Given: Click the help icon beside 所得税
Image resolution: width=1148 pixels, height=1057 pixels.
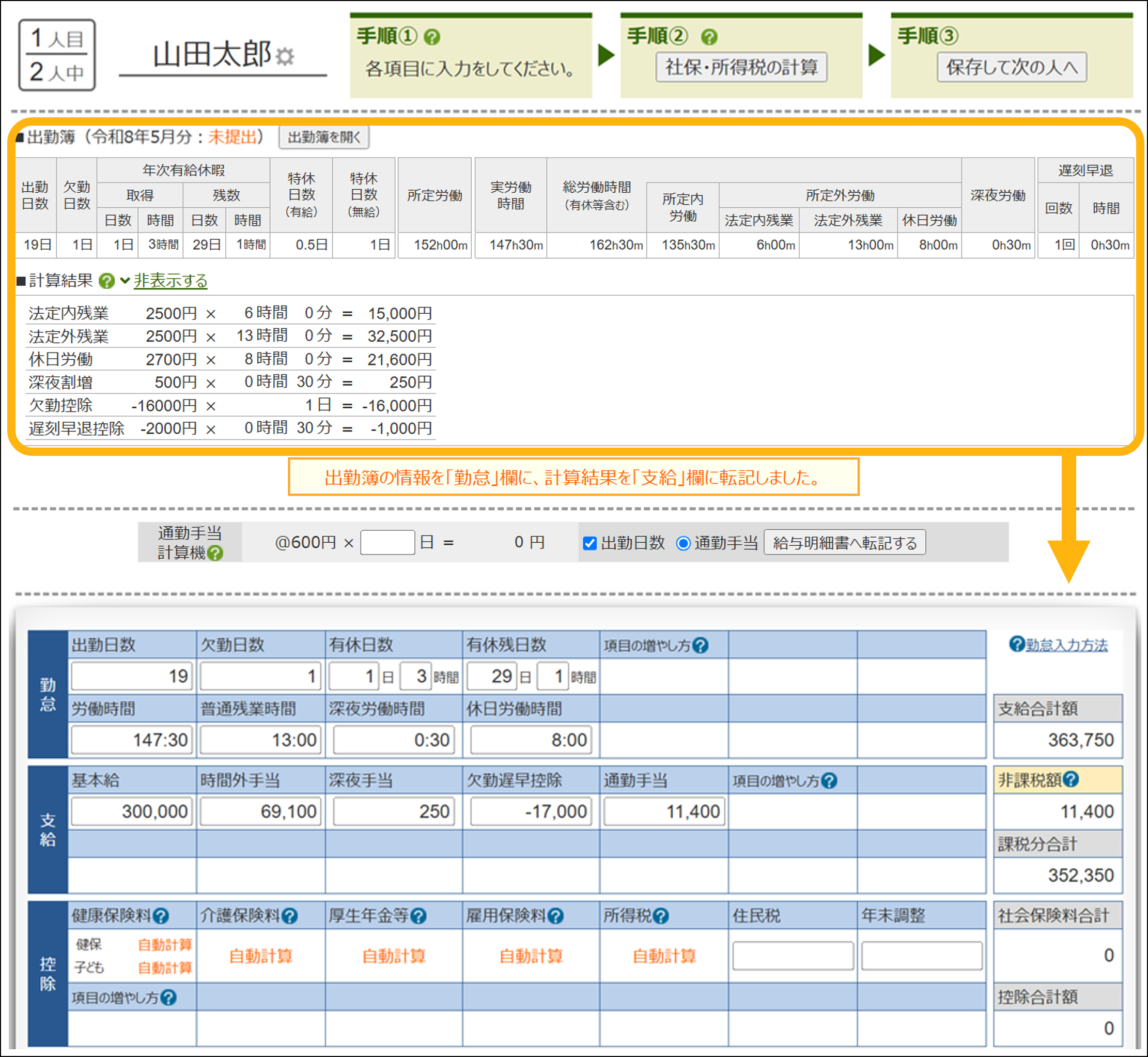Looking at the screenshot, I should [x=661, y=916].
